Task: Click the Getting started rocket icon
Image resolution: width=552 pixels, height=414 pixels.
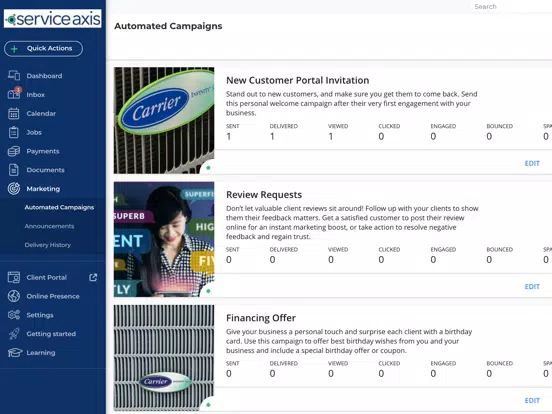Action: [14, 334]
